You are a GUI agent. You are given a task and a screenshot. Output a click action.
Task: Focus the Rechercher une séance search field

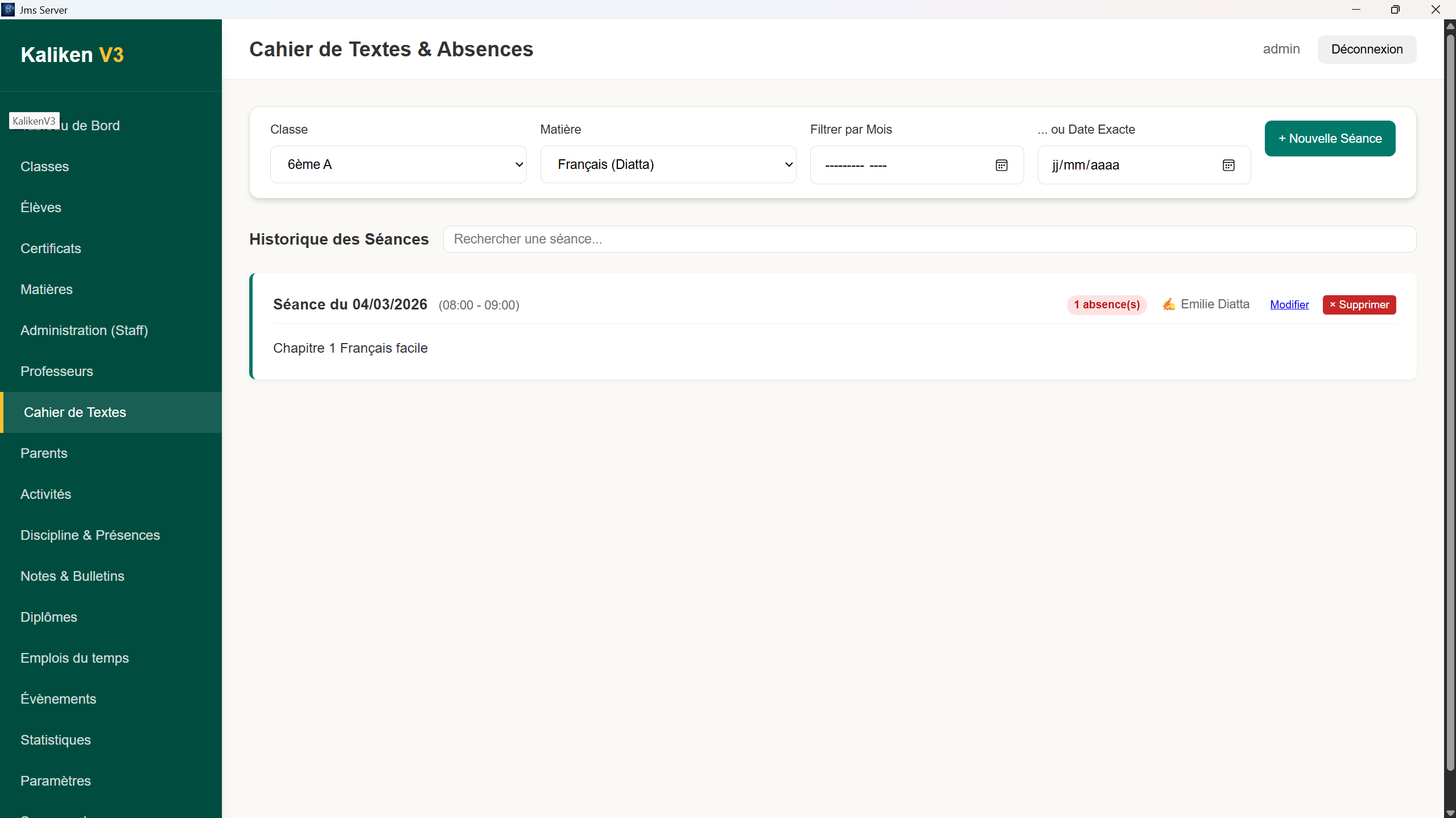point(929,239)
